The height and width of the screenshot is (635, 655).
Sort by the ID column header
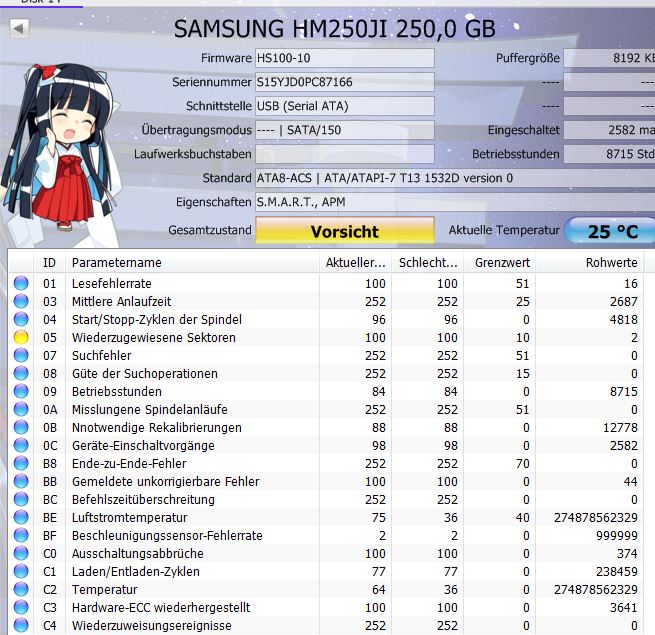(x=49, y=262)
